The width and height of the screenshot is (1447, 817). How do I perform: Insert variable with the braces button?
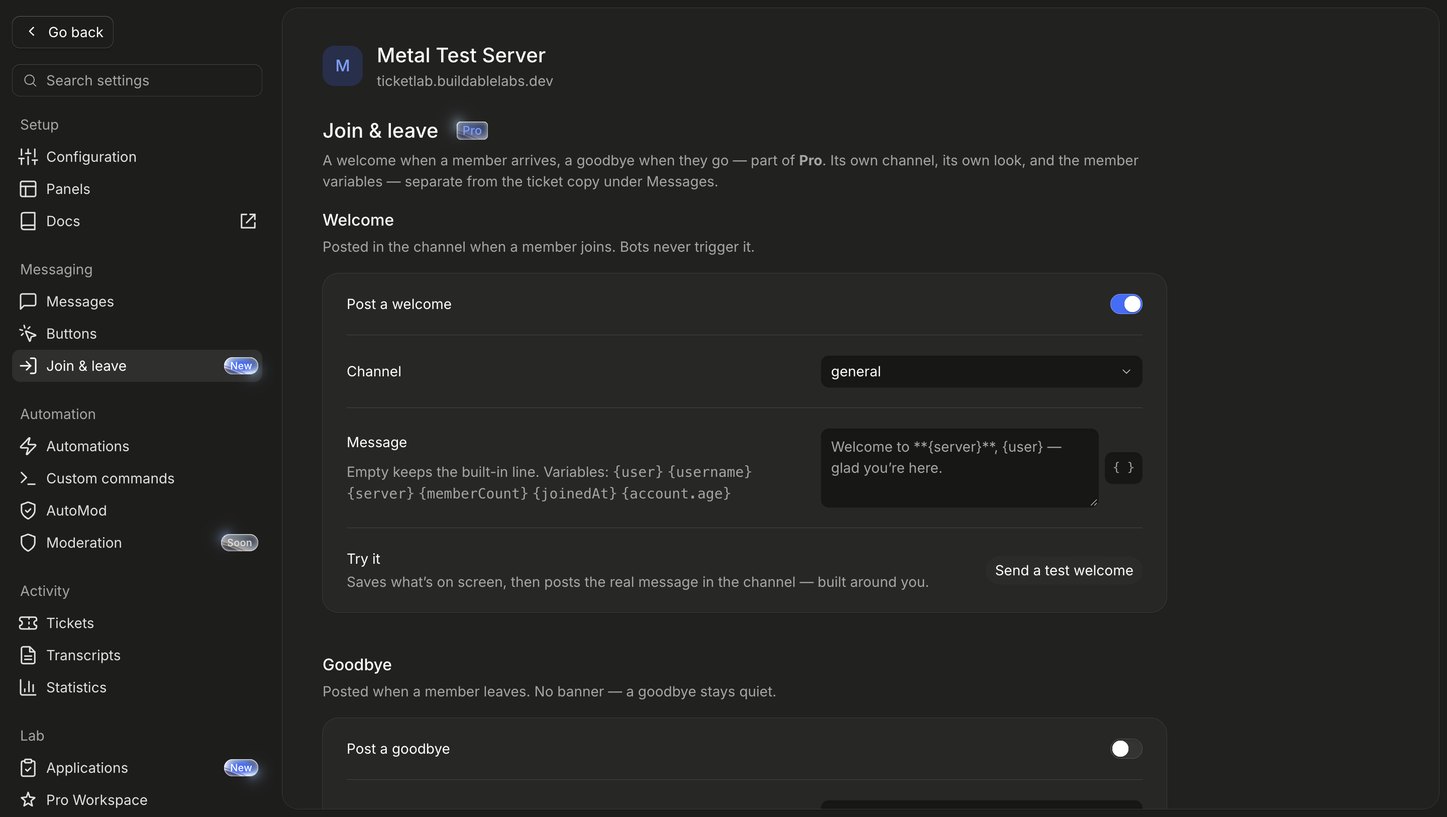point(1124,468)
